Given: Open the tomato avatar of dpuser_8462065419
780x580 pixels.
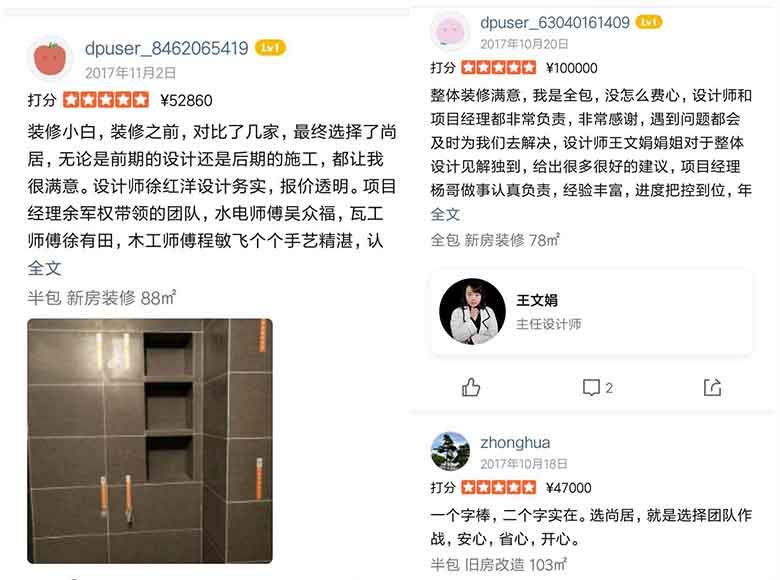Looking at the screenshot, I should [x=50, y=59].
